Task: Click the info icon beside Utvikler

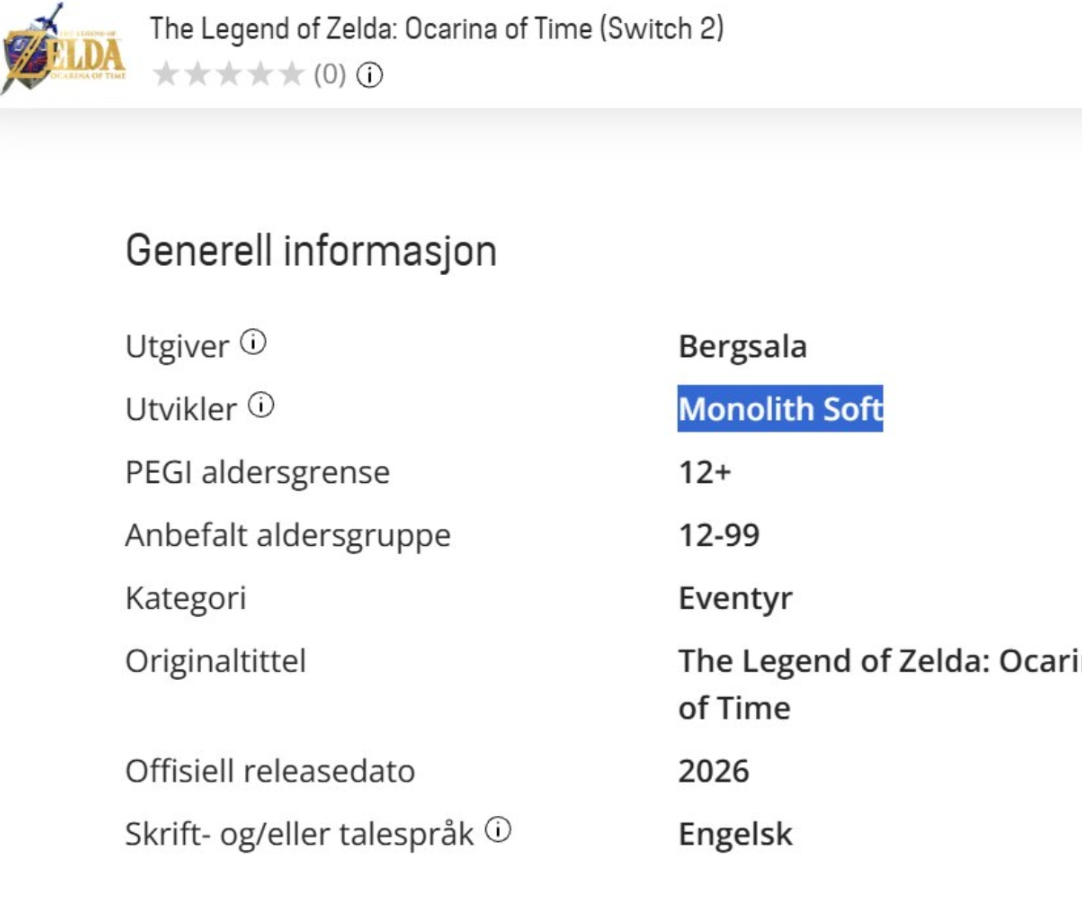Action: (262, 405)
